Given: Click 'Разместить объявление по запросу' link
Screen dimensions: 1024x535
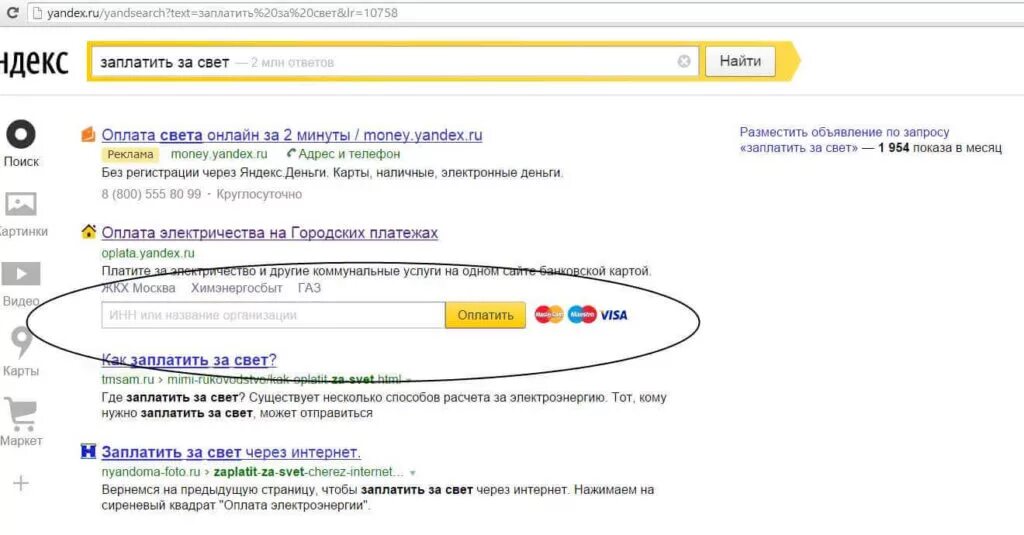Looking at the screenshot, I should tap(844, 132).
